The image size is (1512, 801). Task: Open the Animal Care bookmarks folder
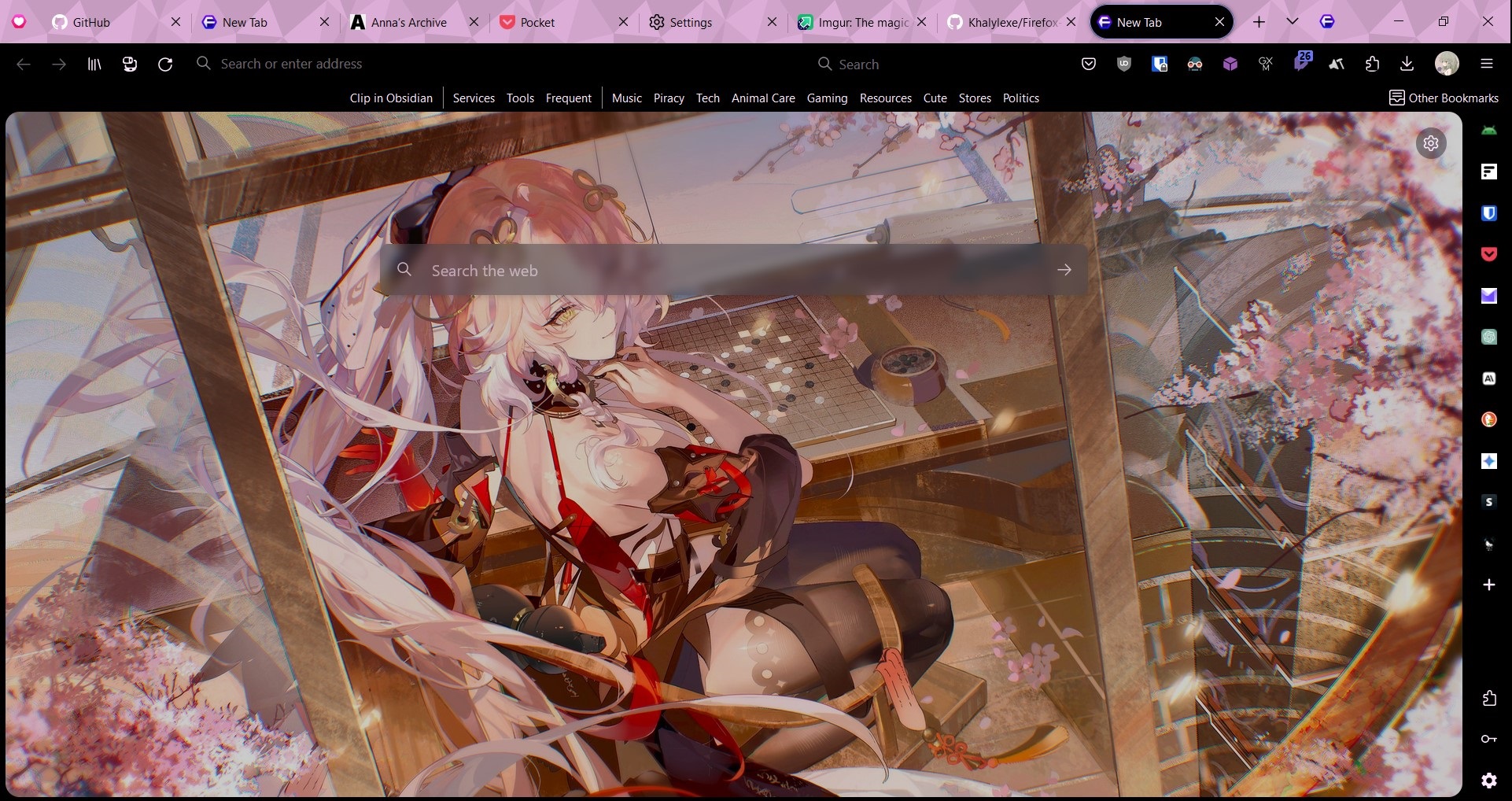click(x=763, y=98)
